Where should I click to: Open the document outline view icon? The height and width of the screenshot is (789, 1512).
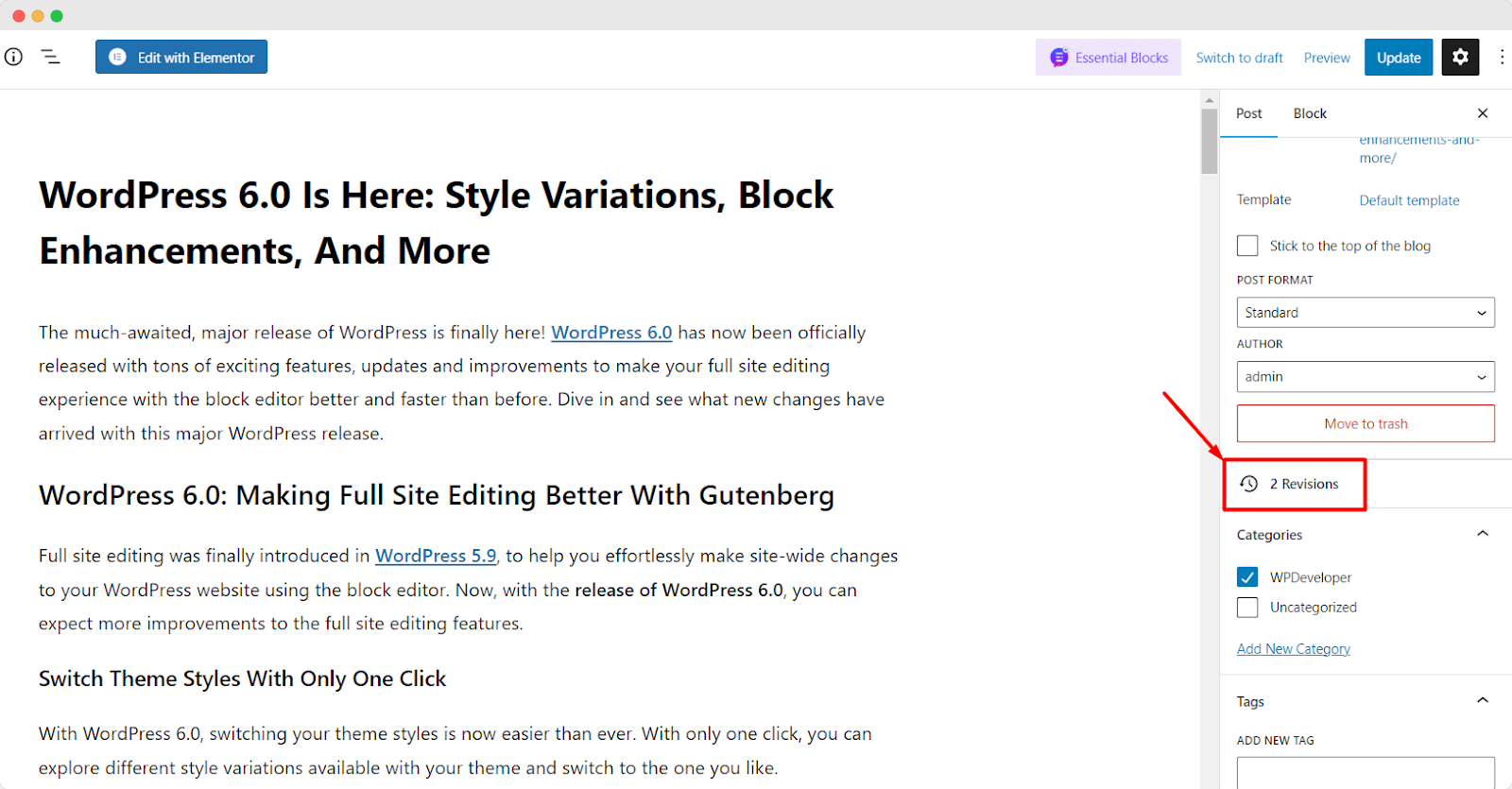click(50, 57)
